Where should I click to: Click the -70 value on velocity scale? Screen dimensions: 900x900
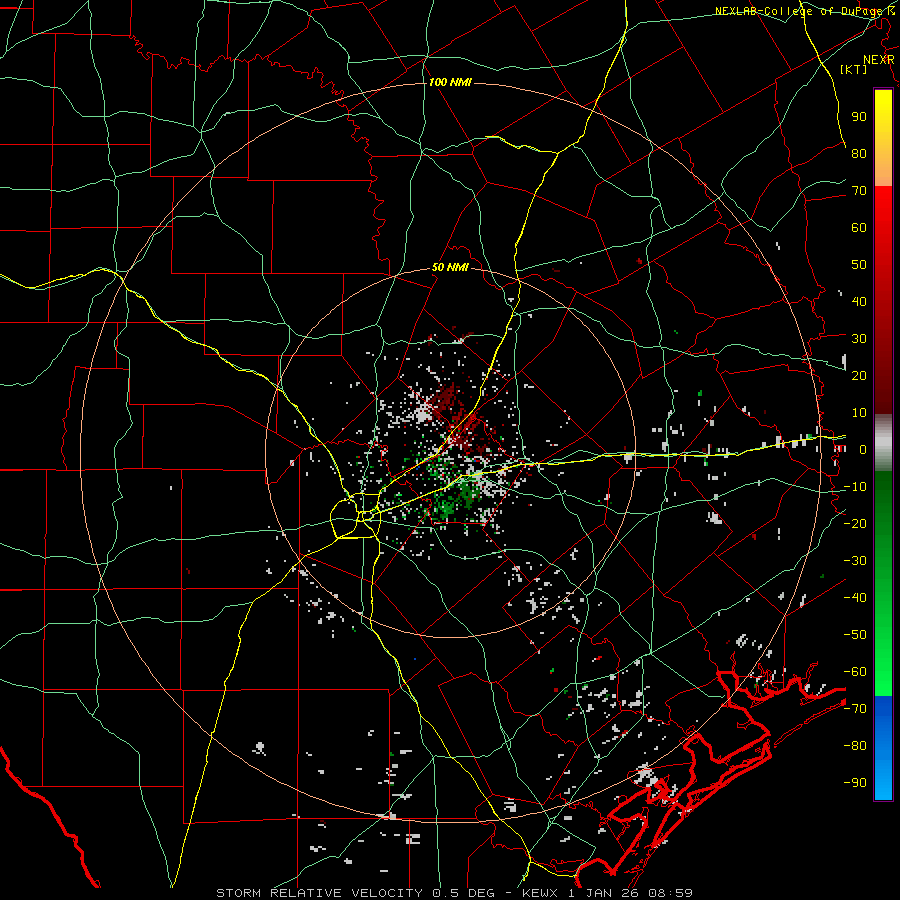(x=855, y=709)
